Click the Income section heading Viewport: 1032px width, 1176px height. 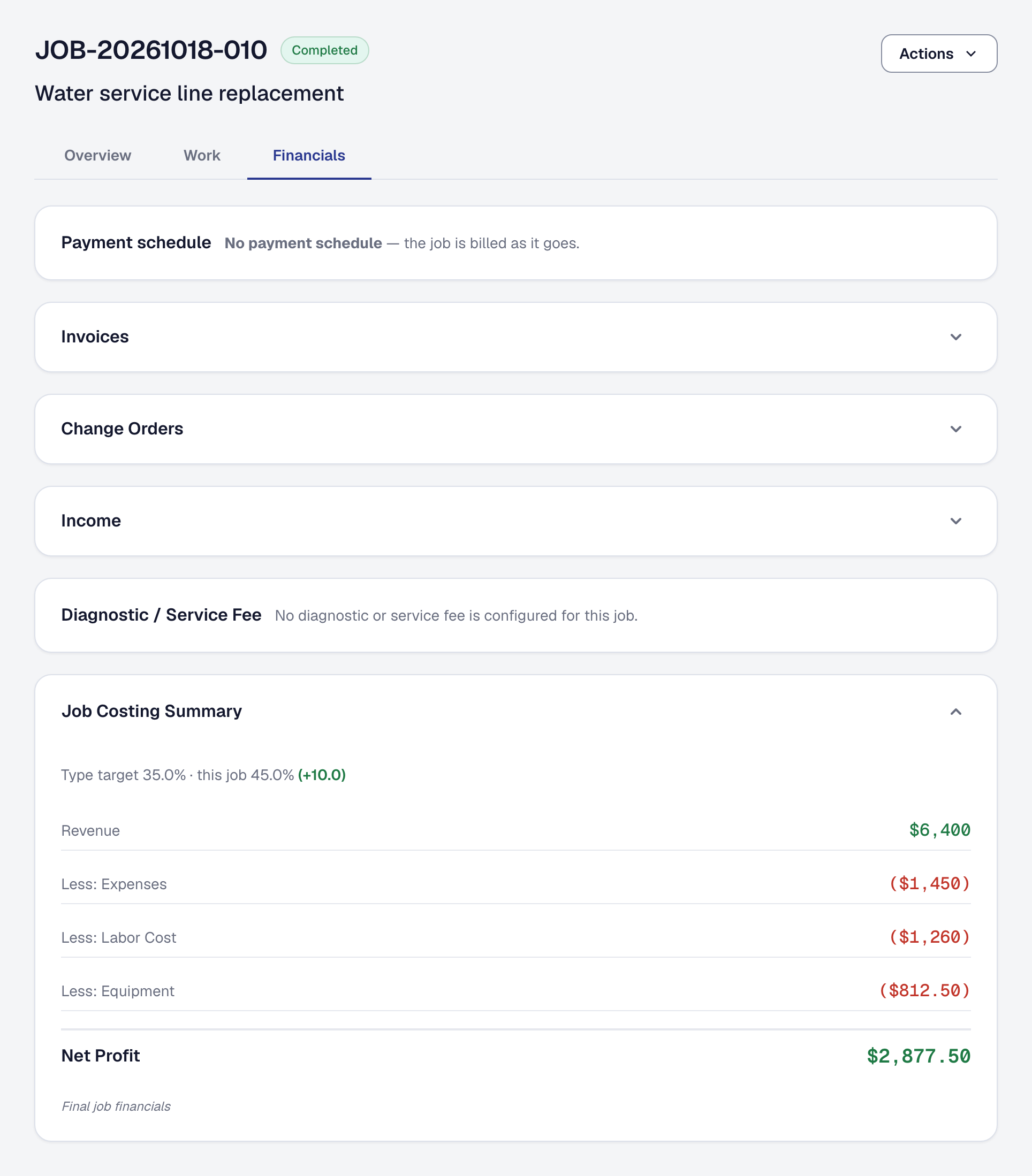[x=91, y=521]
